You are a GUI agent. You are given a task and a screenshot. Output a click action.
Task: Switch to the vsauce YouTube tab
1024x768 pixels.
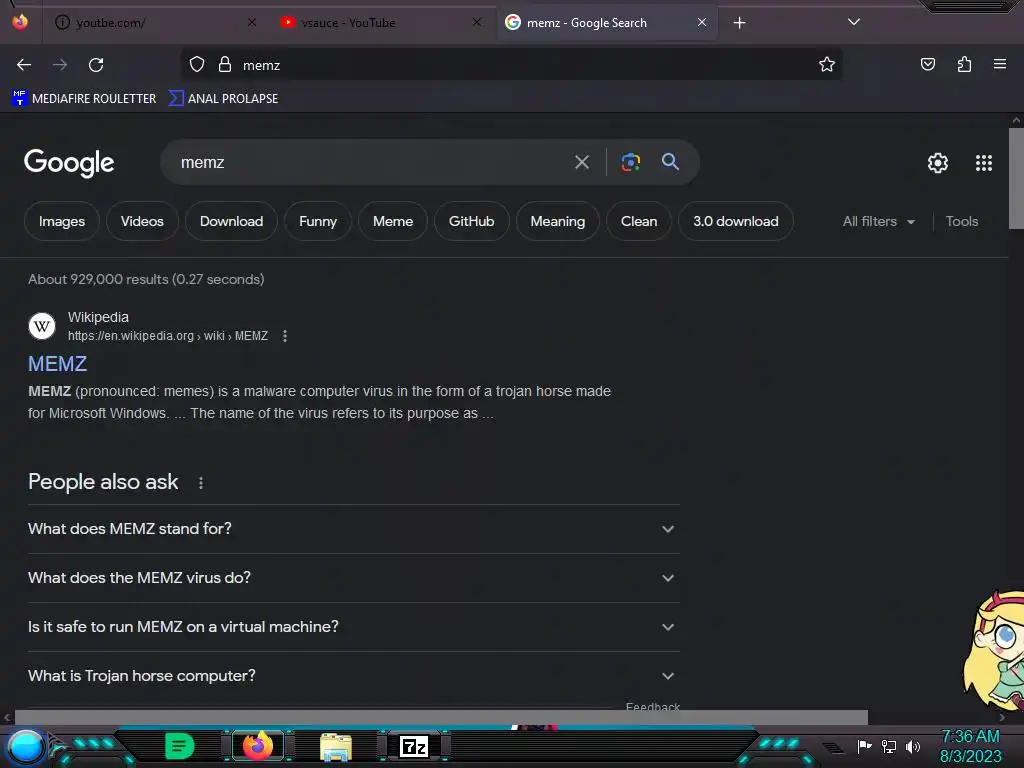[380, 23]
